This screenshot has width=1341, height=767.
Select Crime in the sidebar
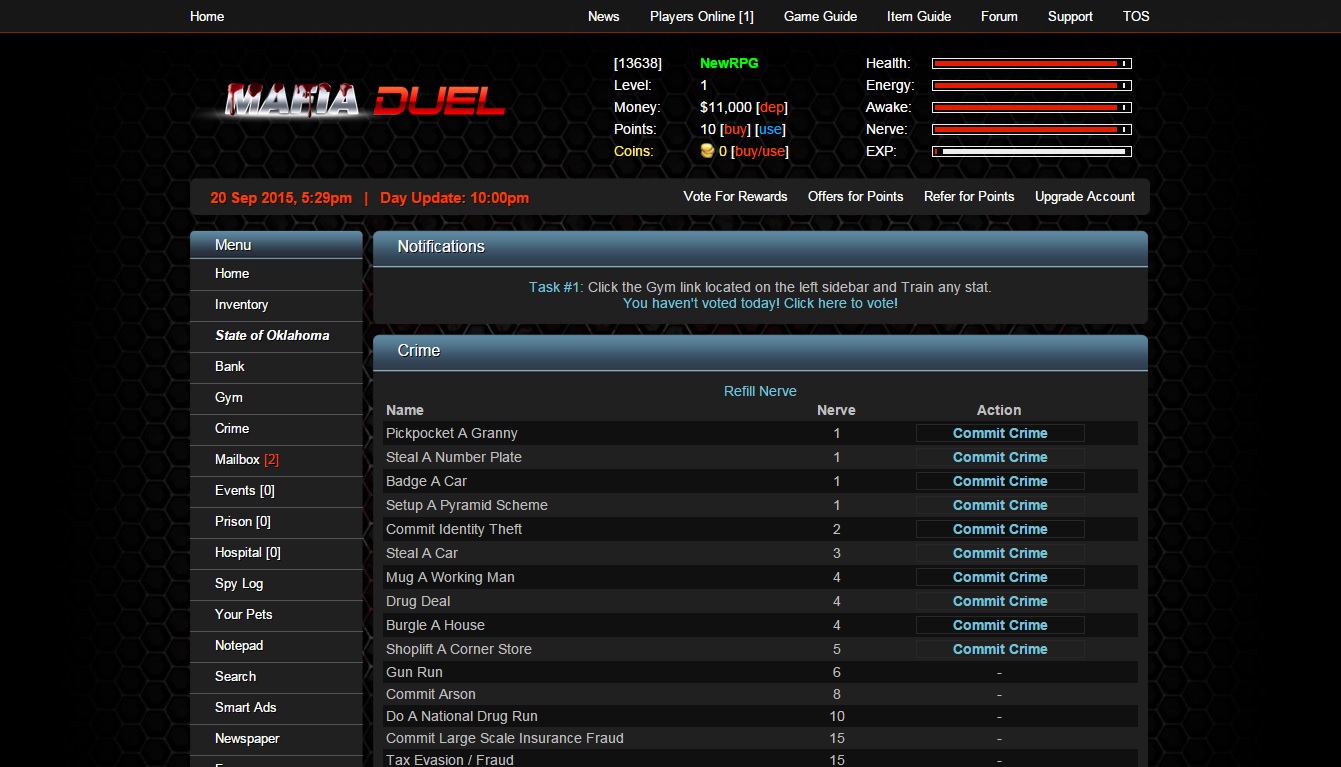point(276,429)
